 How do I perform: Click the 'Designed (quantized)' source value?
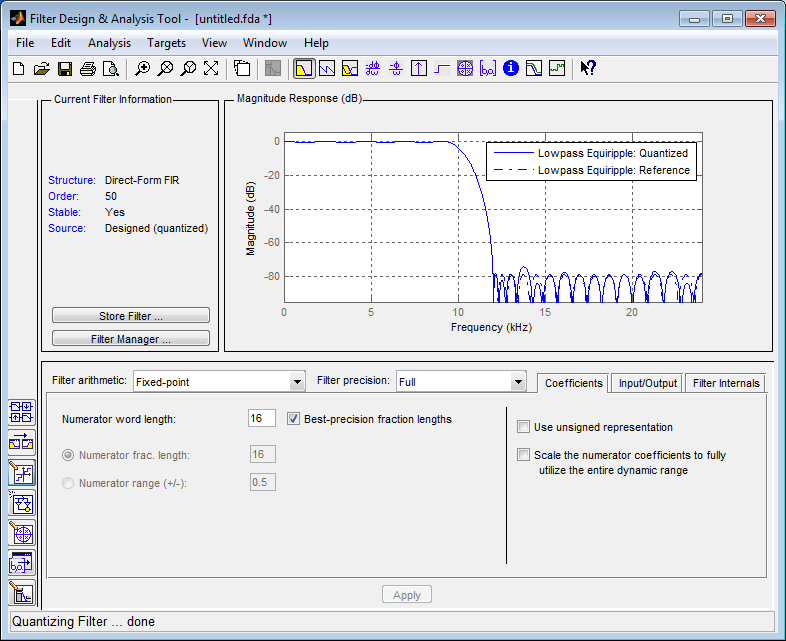click(x=156, y=228)
